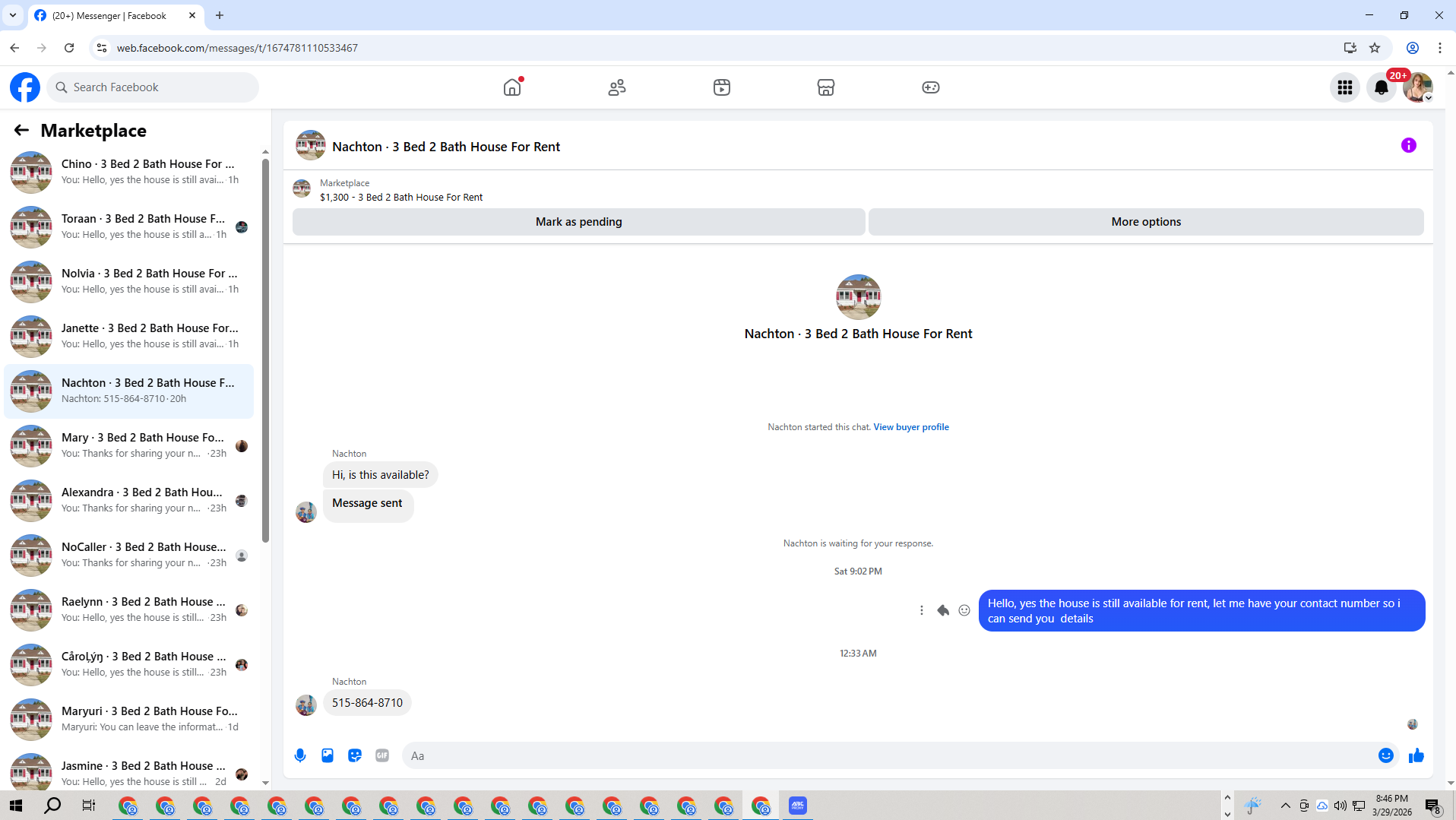The height and width of the screenshot is (820, 1456).
Task: Open Raelynn conversation
Action: (x=129, y=609)
